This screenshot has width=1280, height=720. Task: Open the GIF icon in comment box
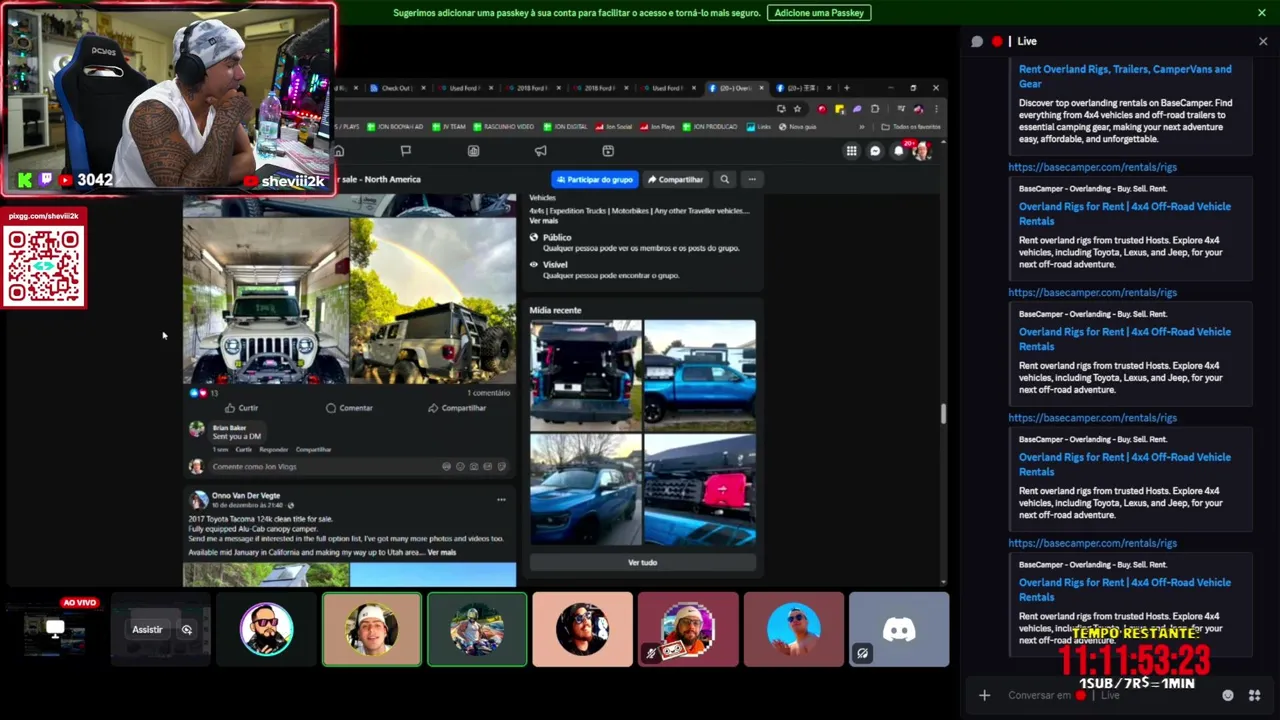pyautogui.click(x=487, y=467)
